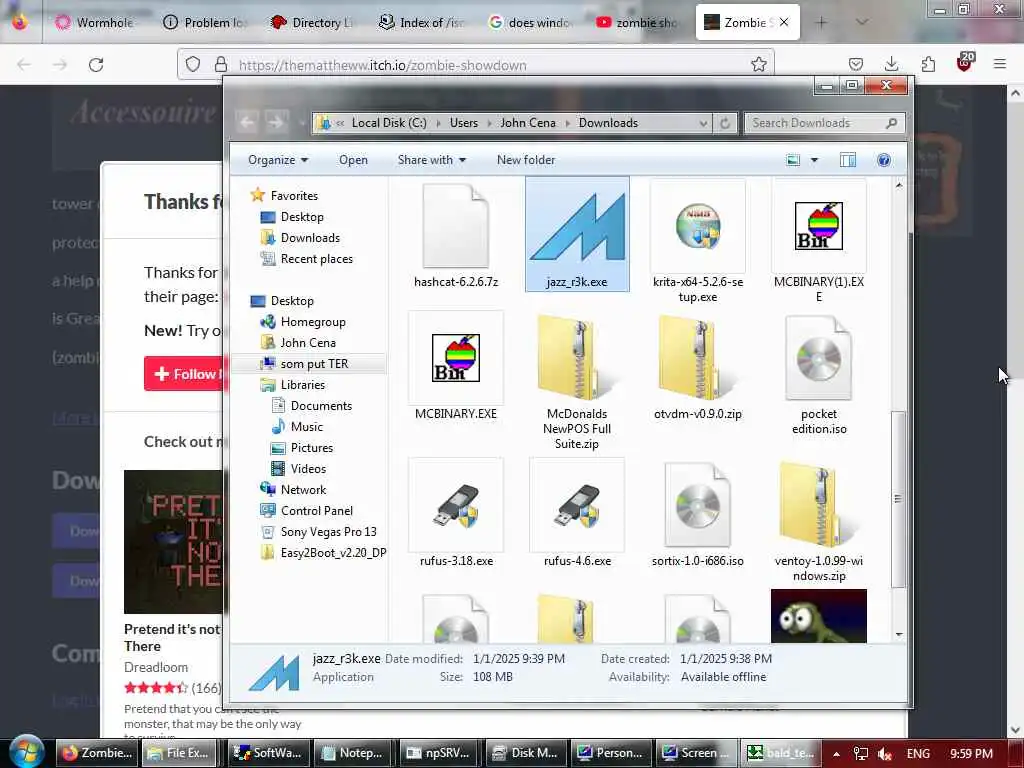Open the Organize menu
The width and height of the screenshot is (1024, 768).
pos(278,160)
